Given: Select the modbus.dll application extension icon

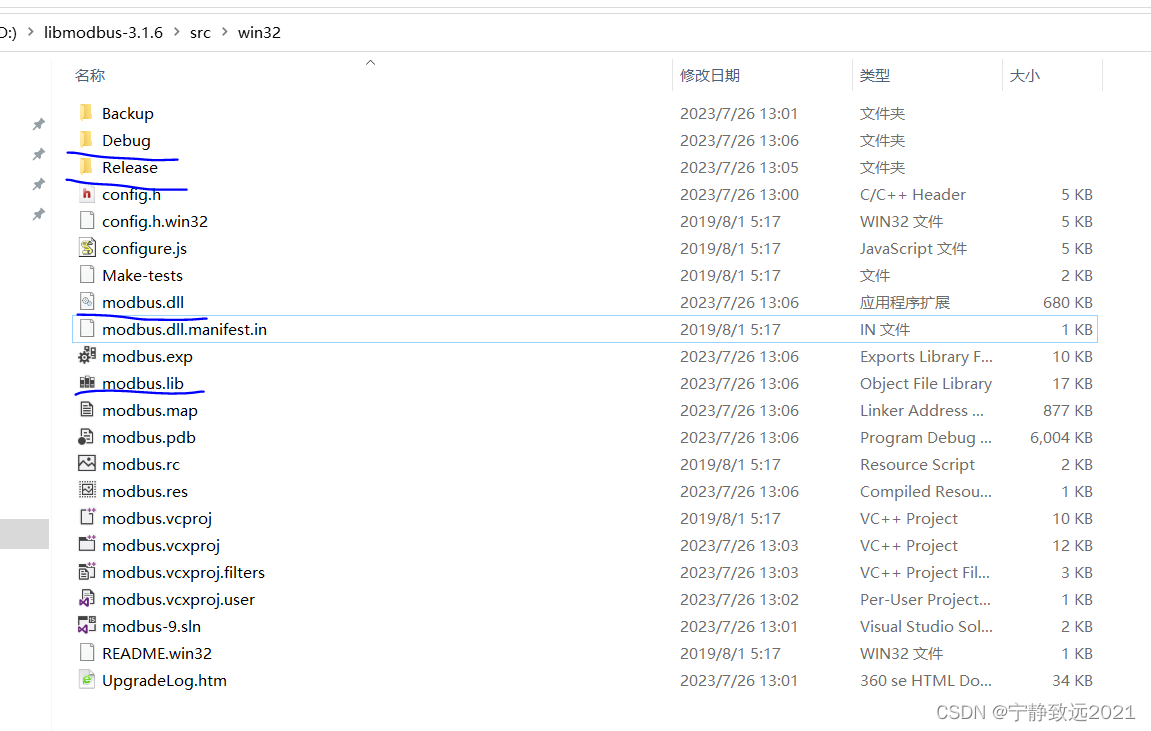Looking at the screenshot, I should 86,301.
